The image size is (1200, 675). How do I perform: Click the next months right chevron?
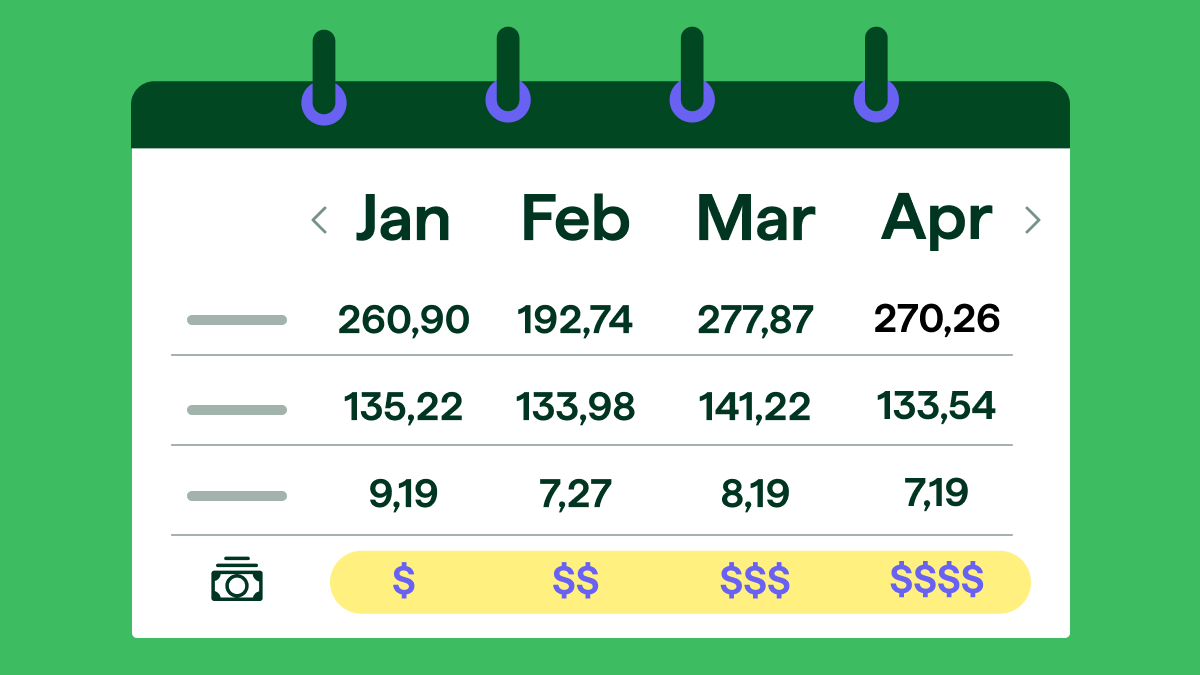[x=1033, y=220]
